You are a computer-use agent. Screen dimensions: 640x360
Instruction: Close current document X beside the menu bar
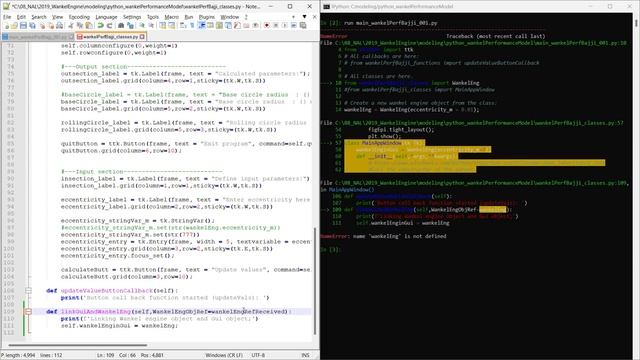314,17
